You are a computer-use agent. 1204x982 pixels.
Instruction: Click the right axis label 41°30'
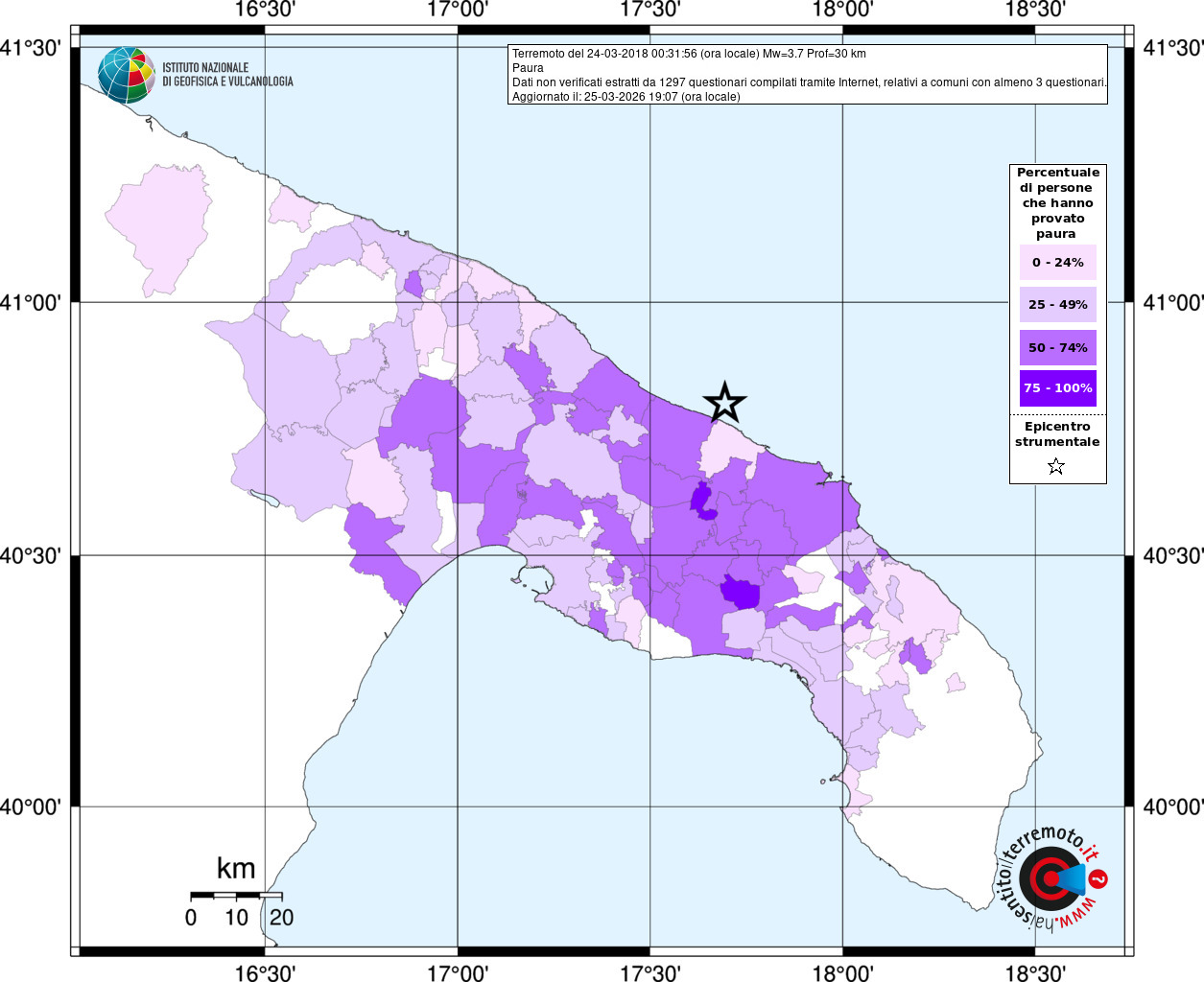(x=1172, y=47)
